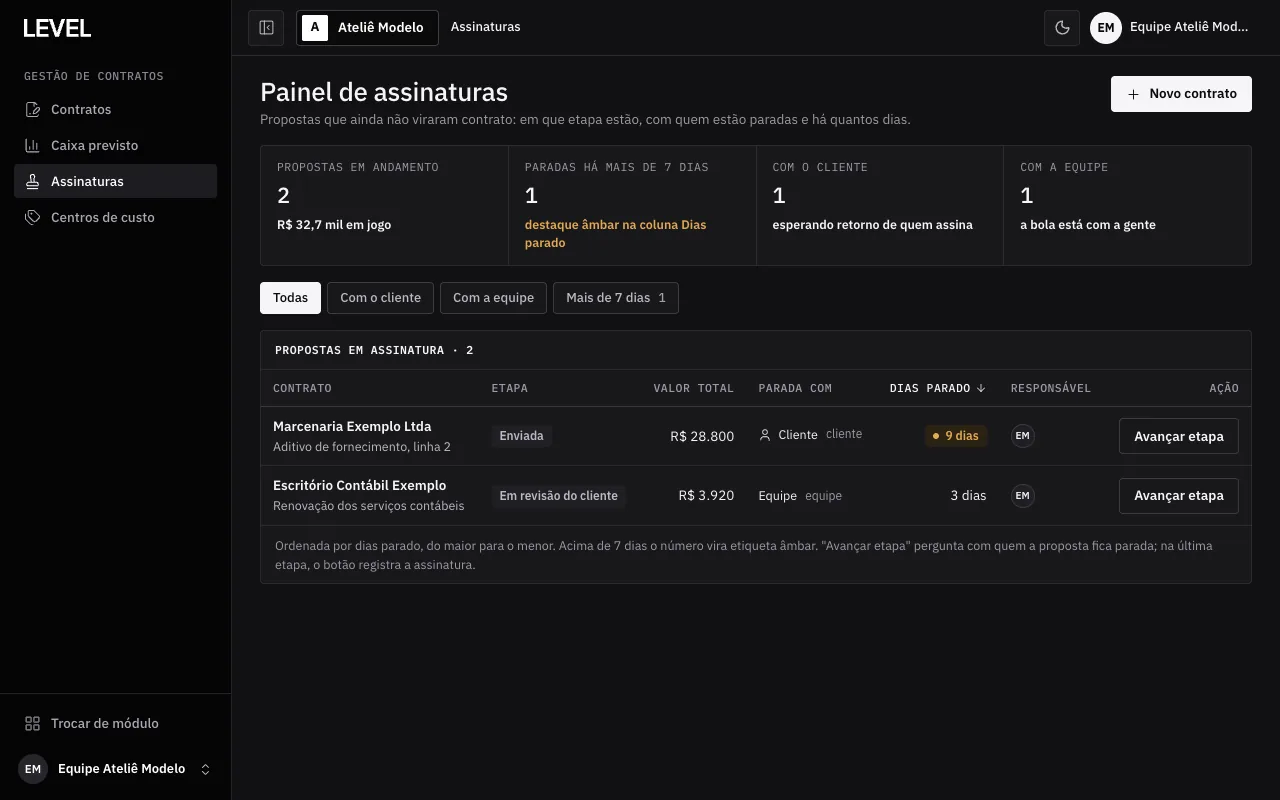Click the Caixa previsto chart icon
This screenshot has height=800, width=1280.
pyautogui.click(x=33, y=145)
